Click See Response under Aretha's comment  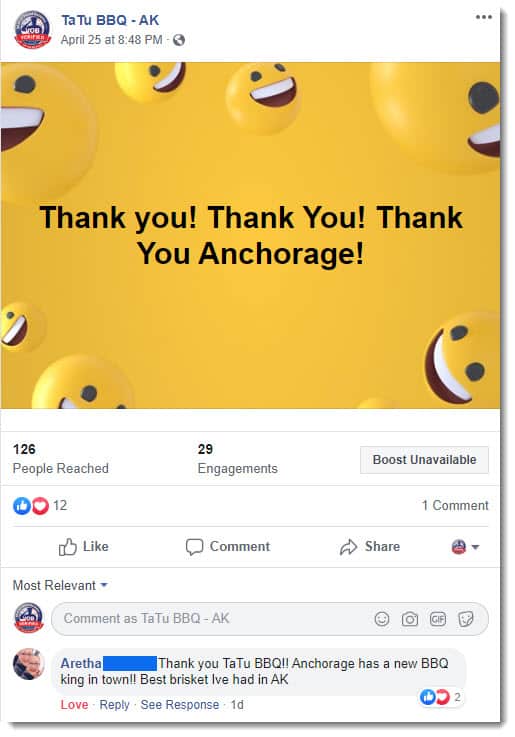[179, 705]
